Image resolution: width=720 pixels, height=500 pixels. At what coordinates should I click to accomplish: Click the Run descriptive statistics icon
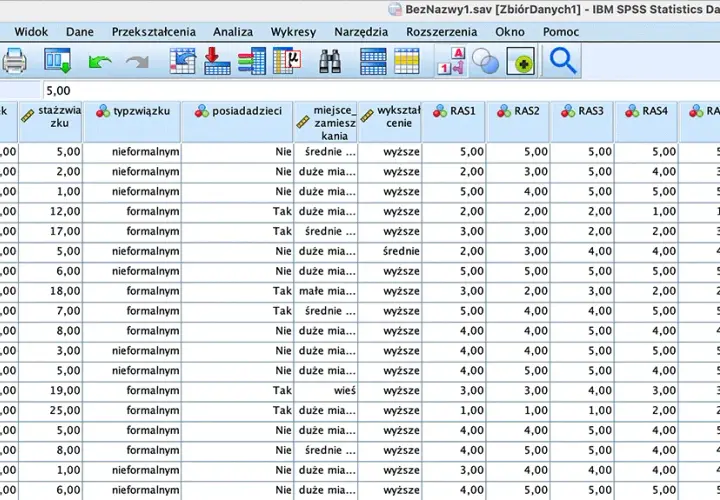coord(287,61)
